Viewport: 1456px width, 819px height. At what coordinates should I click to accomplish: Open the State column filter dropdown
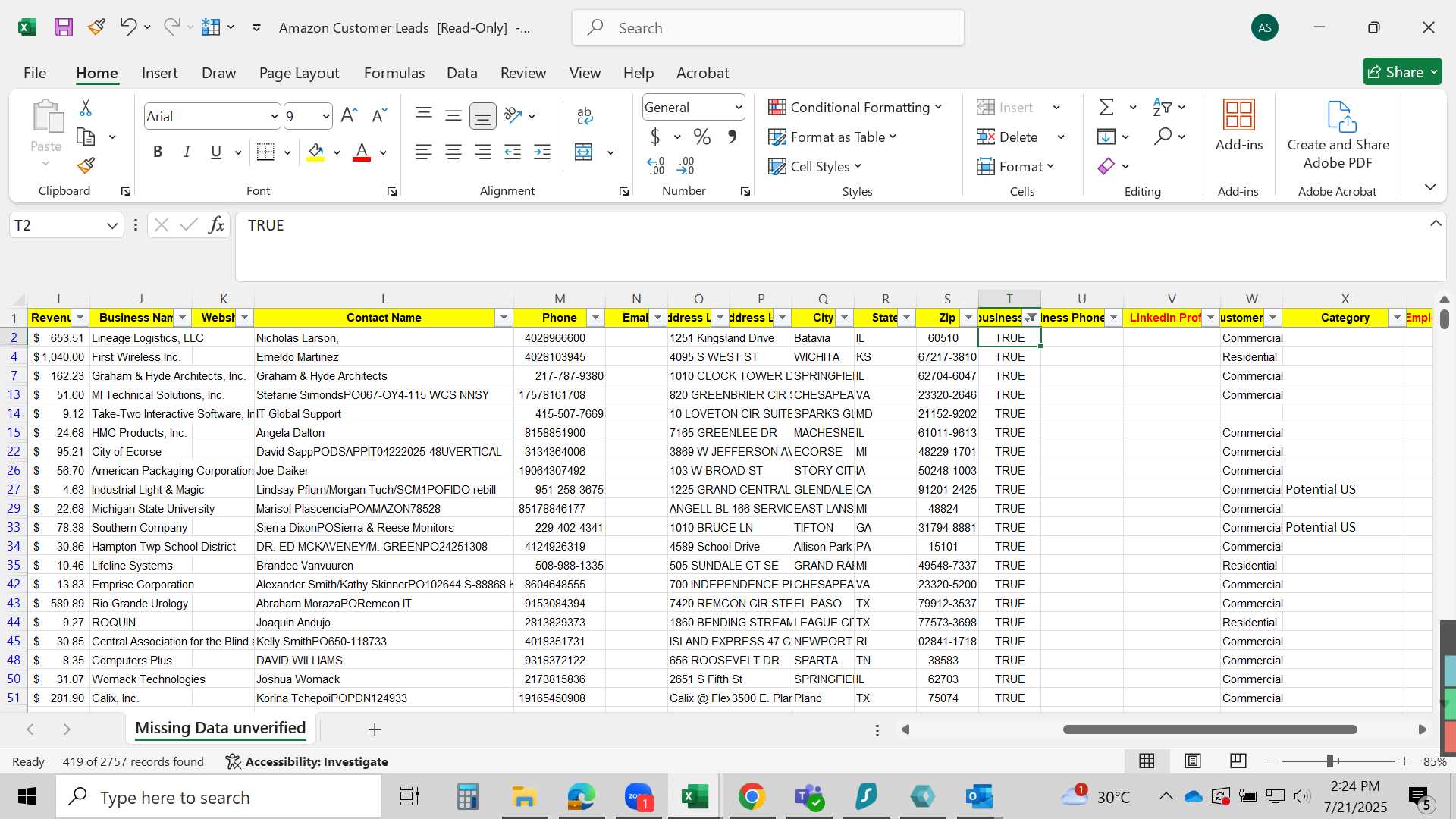906,318
